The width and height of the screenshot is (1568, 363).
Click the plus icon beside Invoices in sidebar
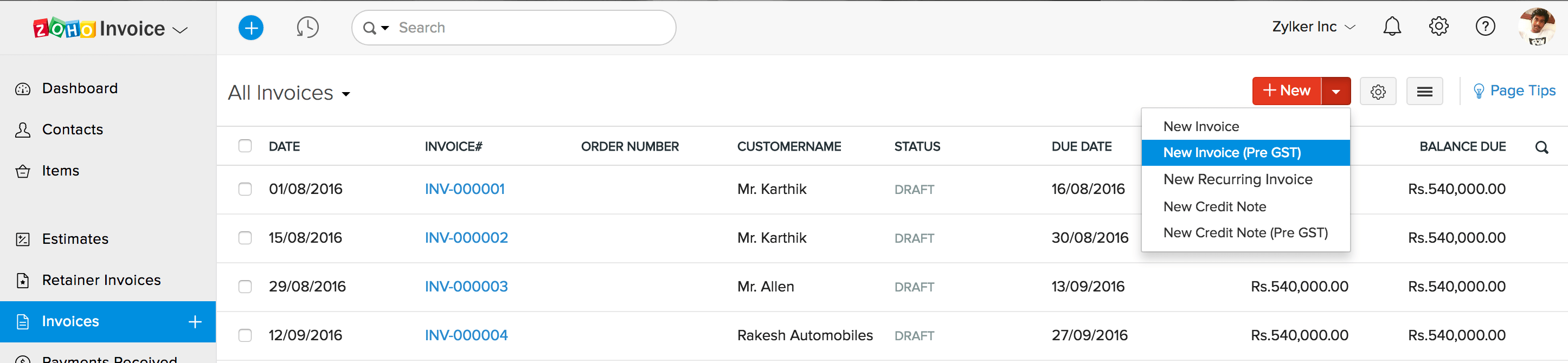click(195, 322)
